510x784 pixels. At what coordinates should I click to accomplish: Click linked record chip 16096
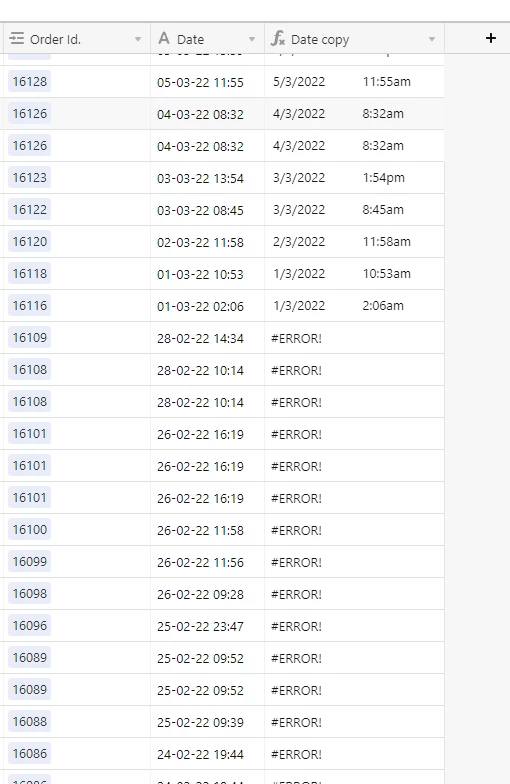[x=30, y=626]
